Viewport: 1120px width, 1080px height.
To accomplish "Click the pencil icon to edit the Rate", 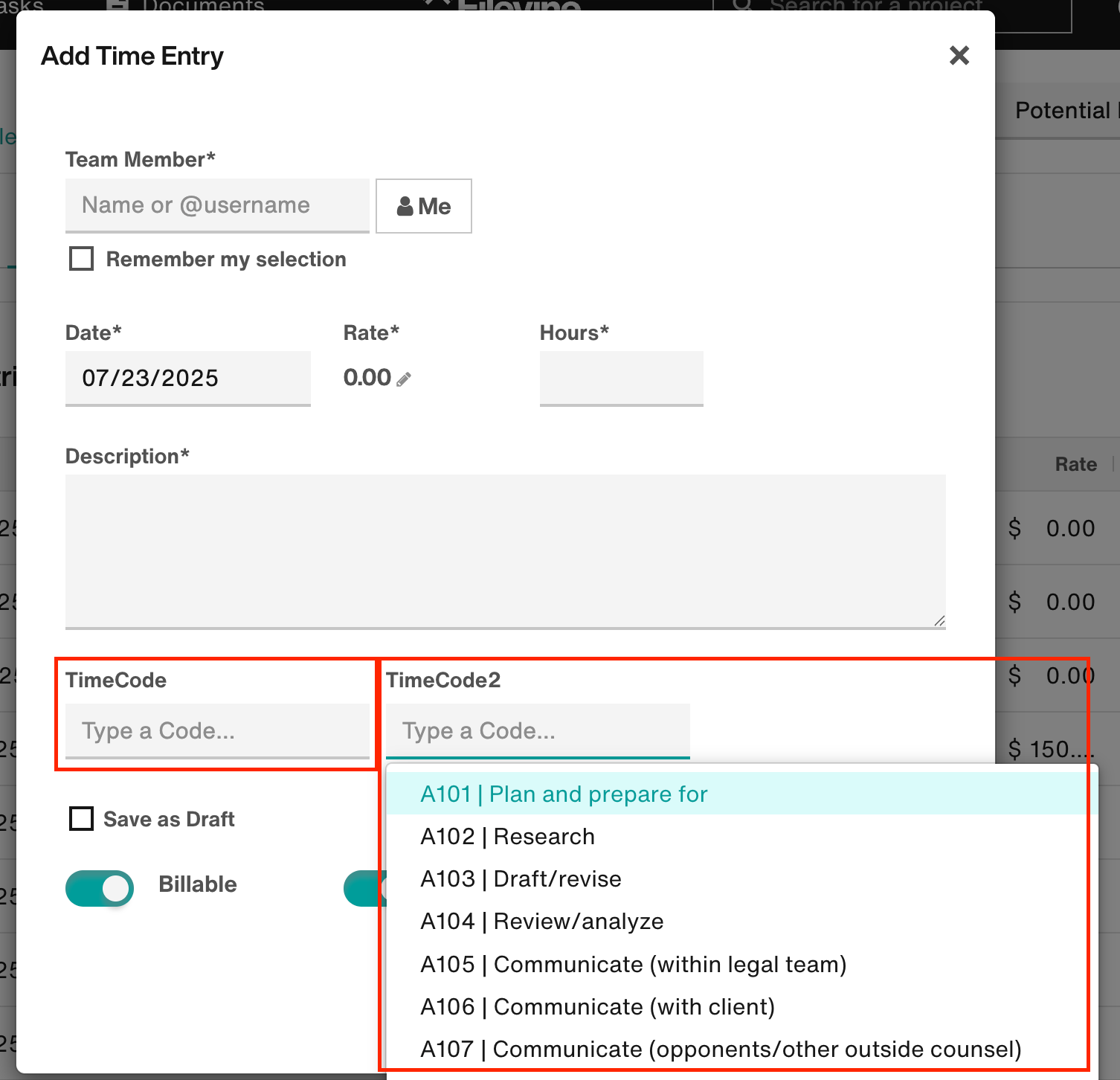I will 402,379.
